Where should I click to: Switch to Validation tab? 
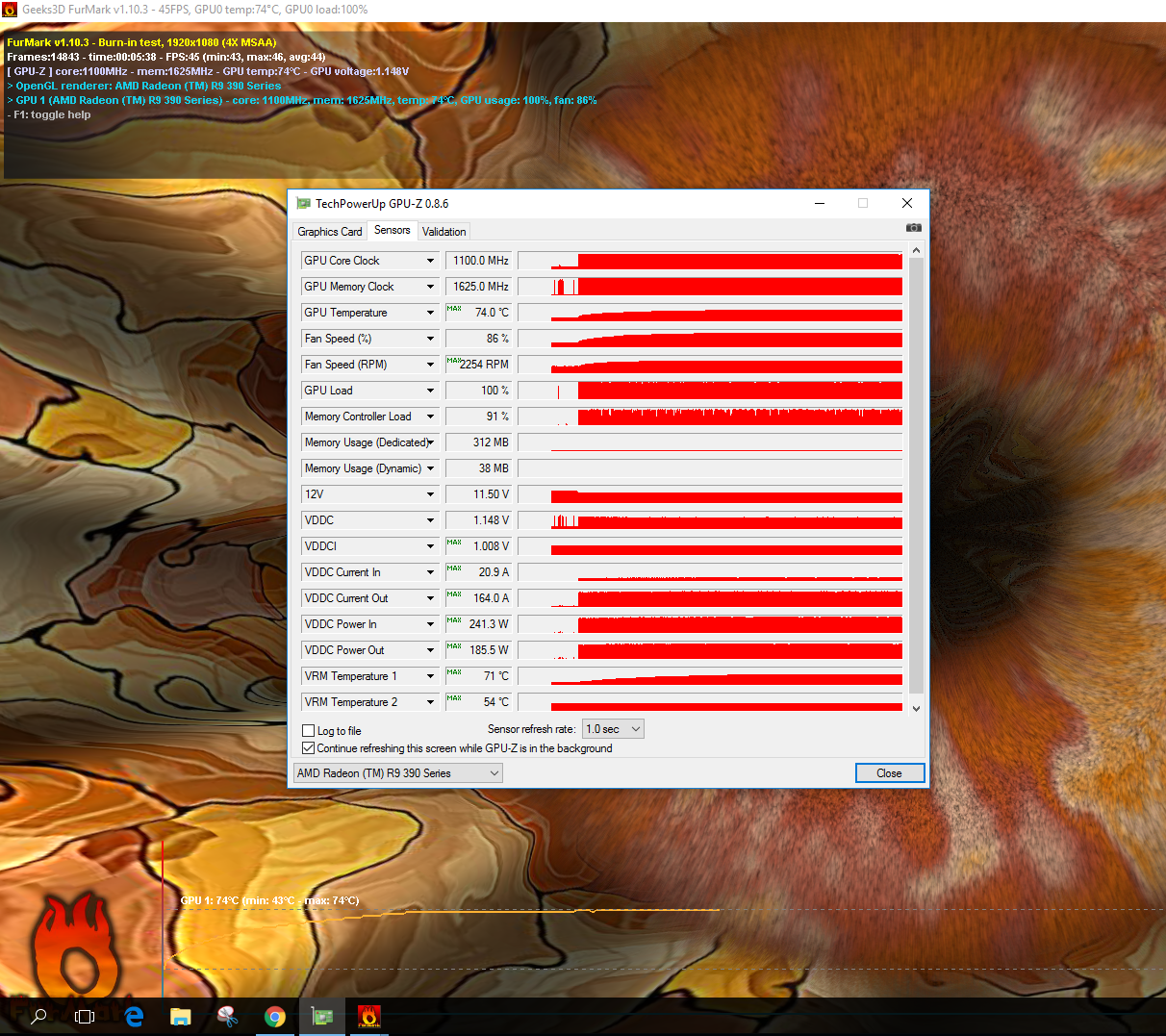pos(444,232)
